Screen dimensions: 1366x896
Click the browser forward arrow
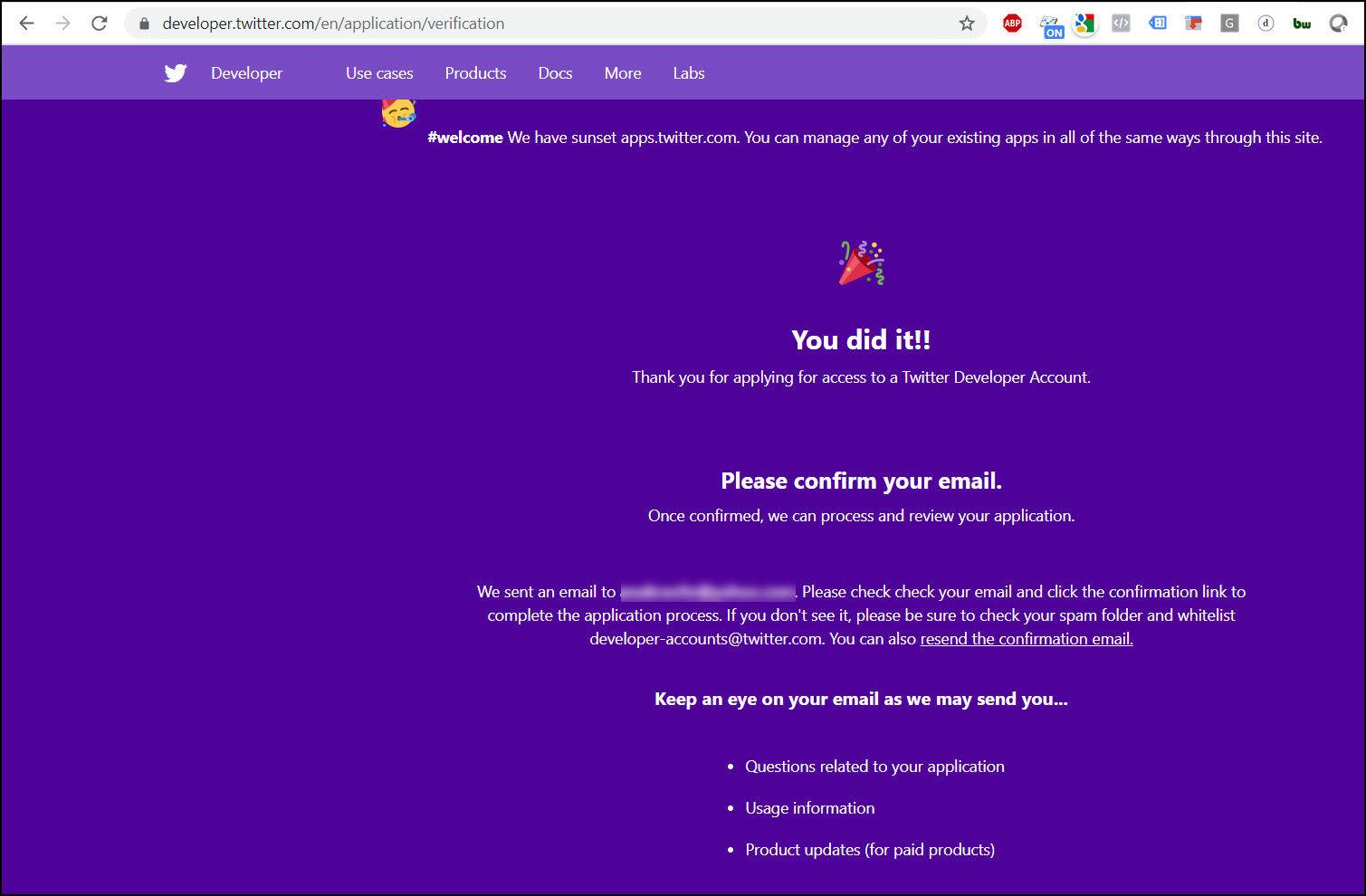point(62,24)
